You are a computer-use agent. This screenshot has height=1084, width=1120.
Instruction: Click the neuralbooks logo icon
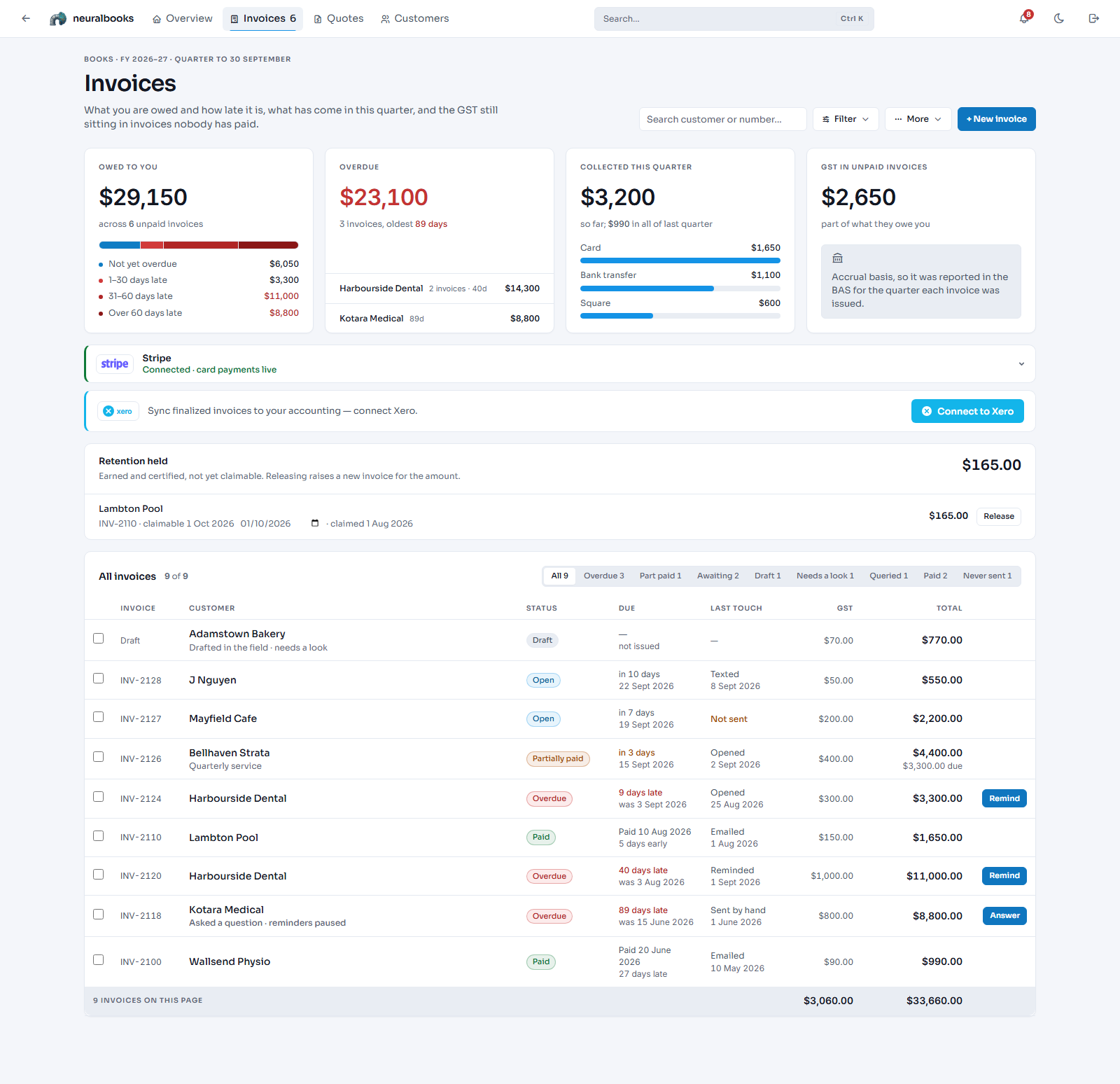(58, 19)
